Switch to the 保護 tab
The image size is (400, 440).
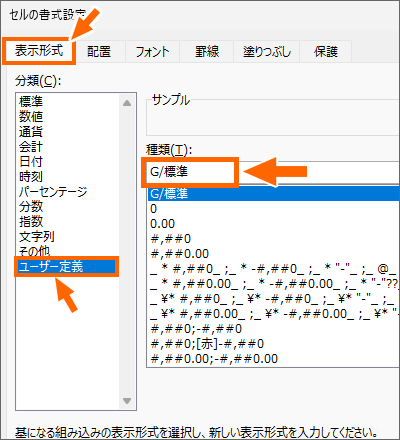point(326,52)
